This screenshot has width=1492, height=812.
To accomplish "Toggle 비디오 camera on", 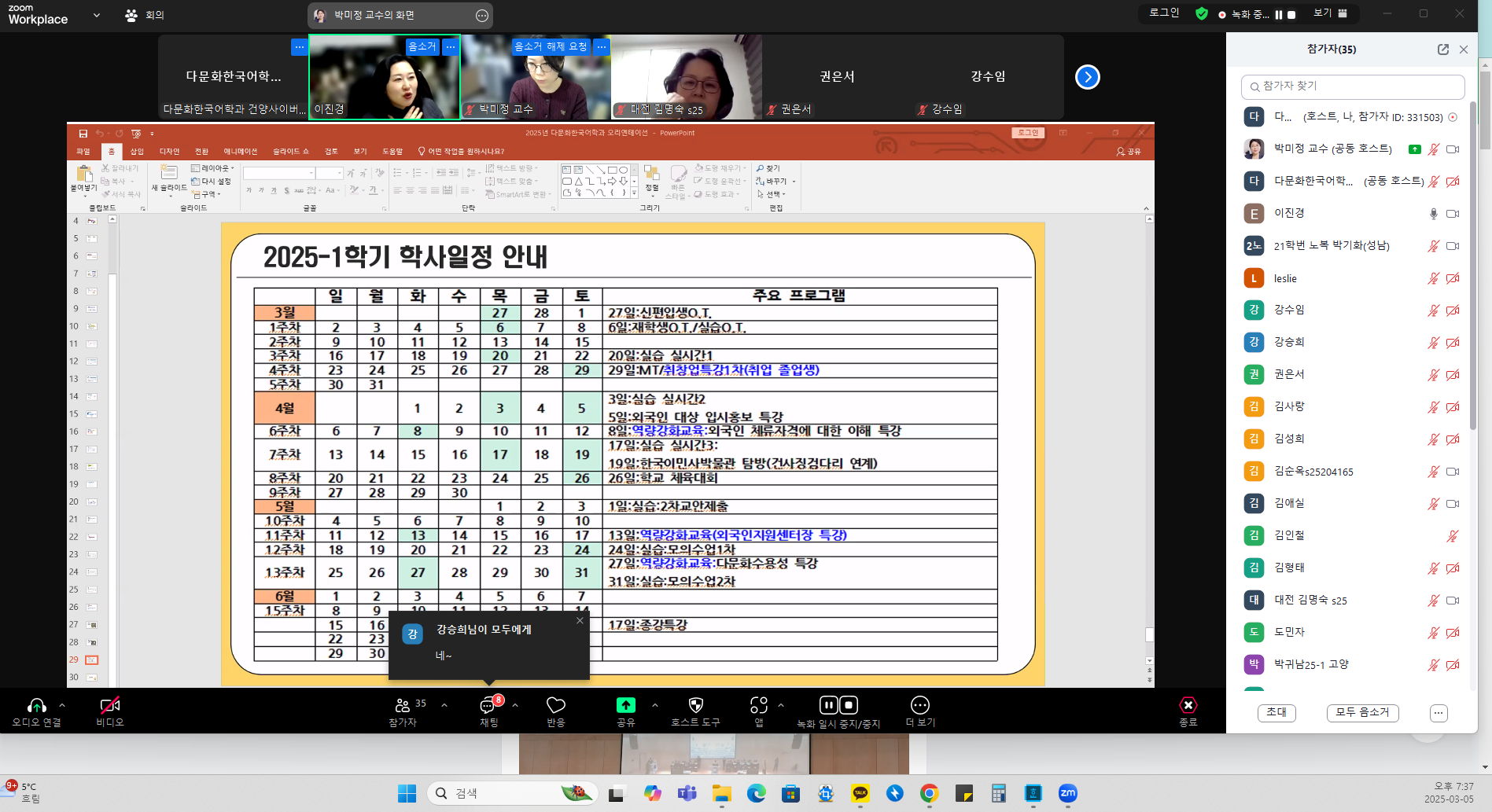I will [110, 705].
